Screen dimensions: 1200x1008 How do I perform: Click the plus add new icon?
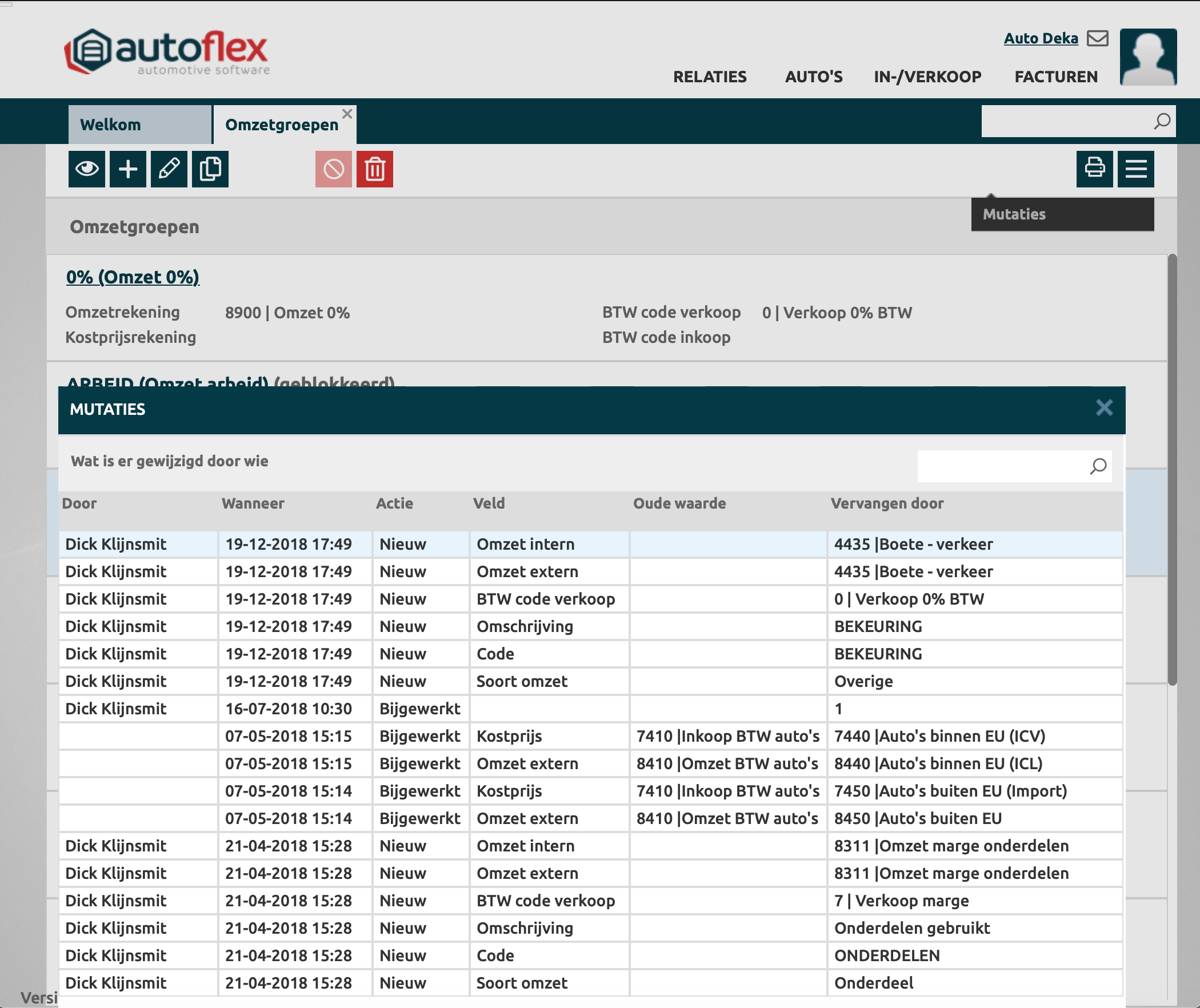pos(128,169)
